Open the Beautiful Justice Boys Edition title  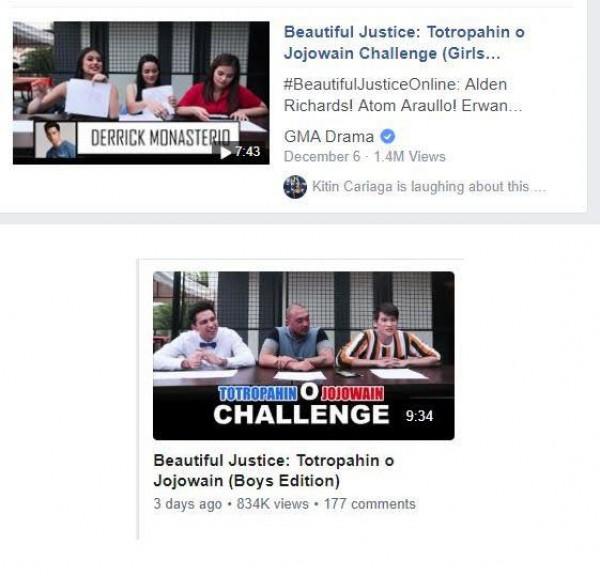click(274, 470)
